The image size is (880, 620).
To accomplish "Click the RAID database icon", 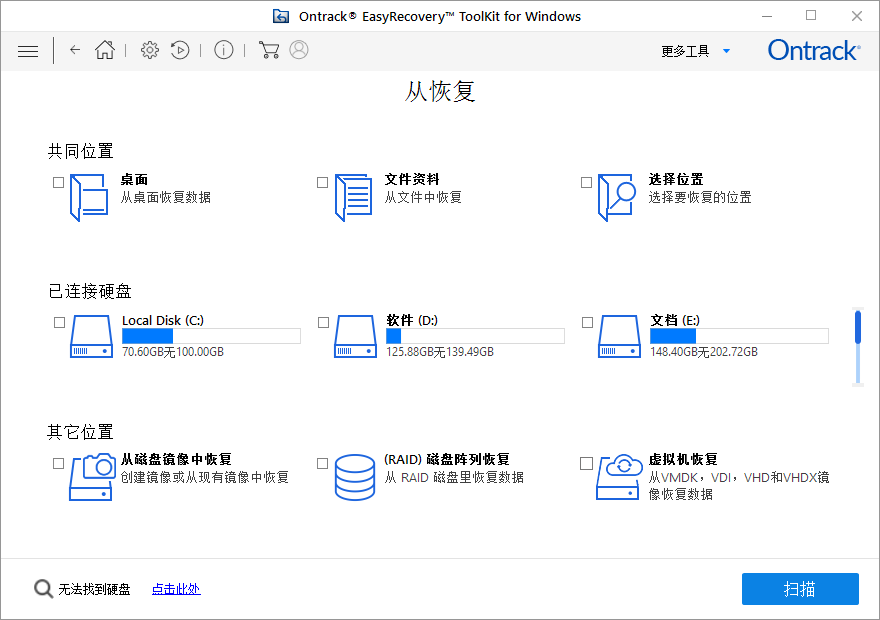I will pos(355,477).
